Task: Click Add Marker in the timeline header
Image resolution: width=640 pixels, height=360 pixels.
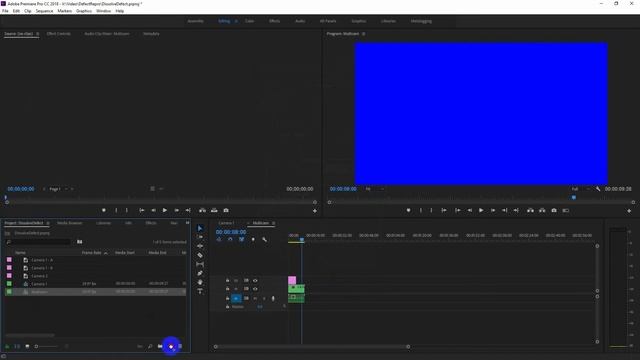Action: 253,240
